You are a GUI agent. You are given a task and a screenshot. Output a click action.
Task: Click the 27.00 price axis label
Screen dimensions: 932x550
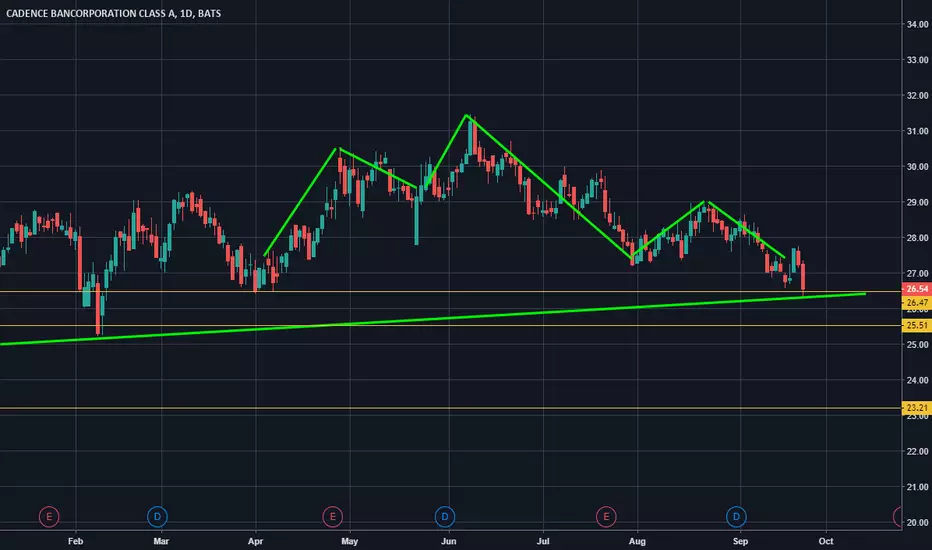tap(918, 274)
